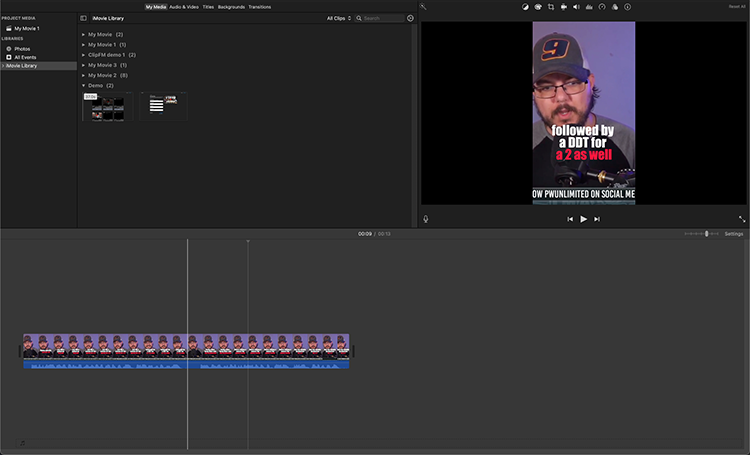750x455 pixels.
Task: Open the Speed adjustment tool
Action: 602,7
